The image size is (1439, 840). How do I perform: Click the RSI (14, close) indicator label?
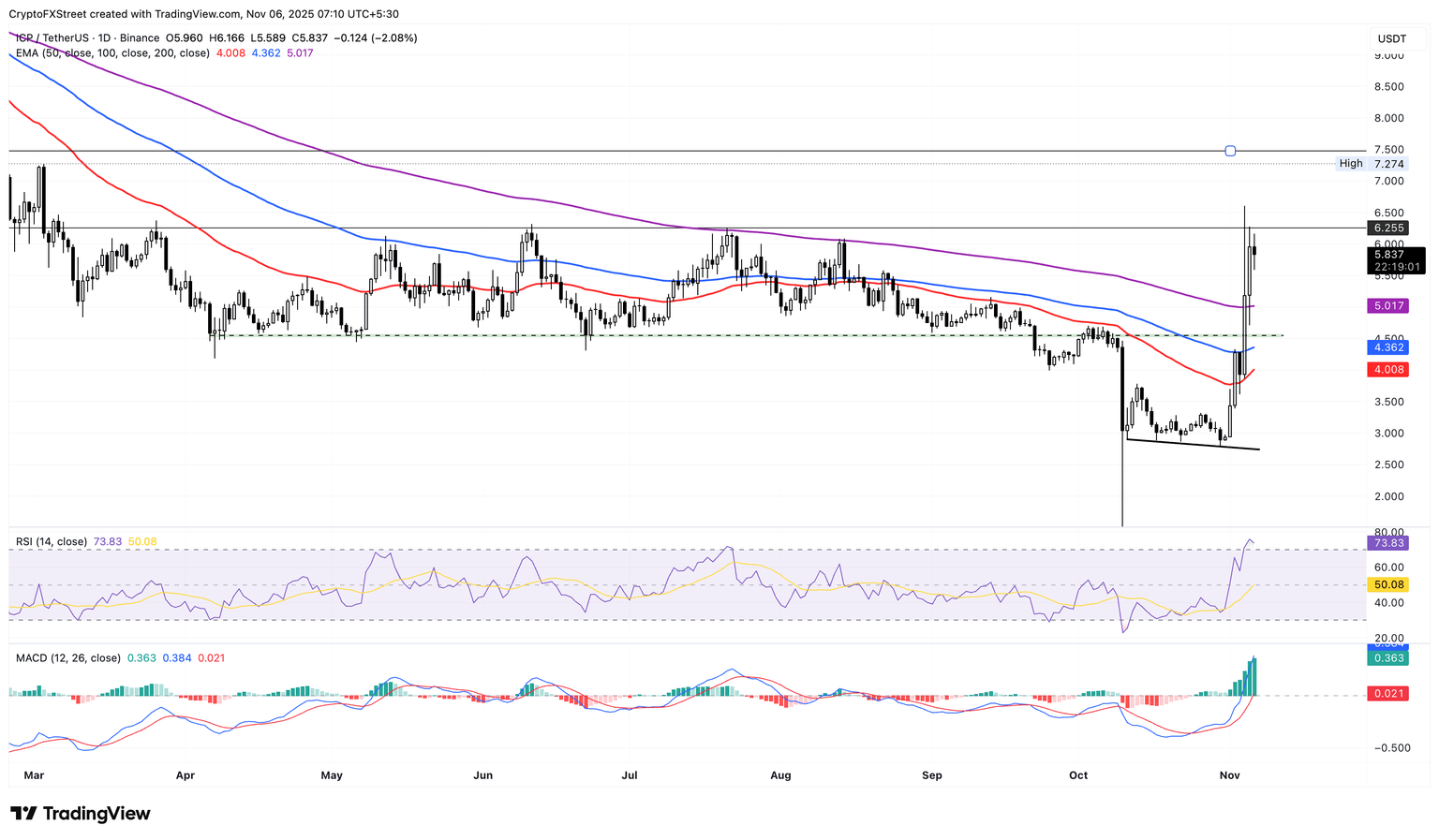click(50, 541)
